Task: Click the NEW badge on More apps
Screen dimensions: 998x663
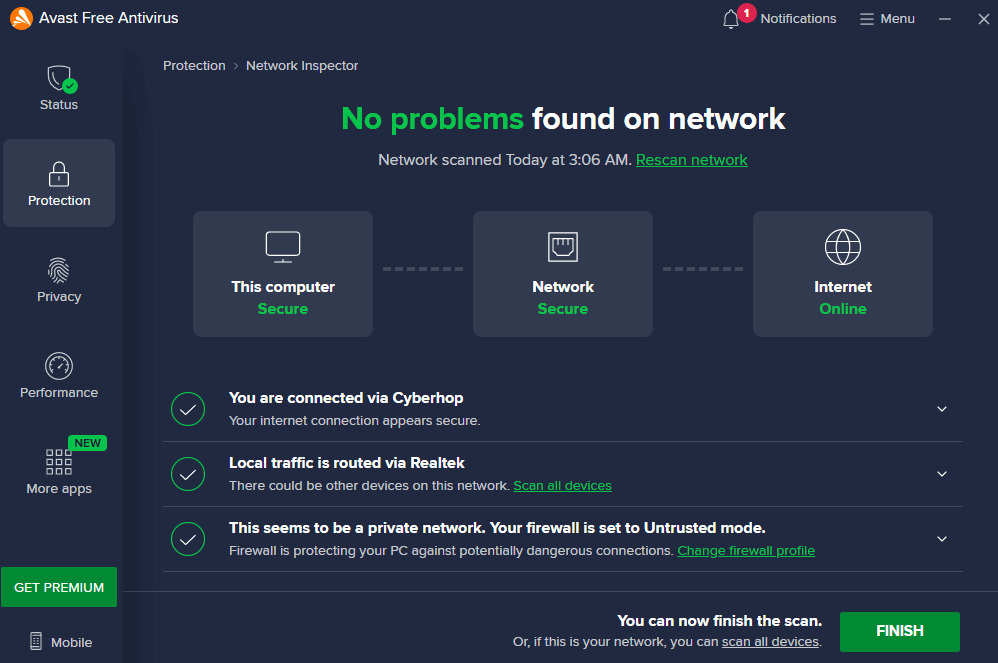Action: point(87,443)
